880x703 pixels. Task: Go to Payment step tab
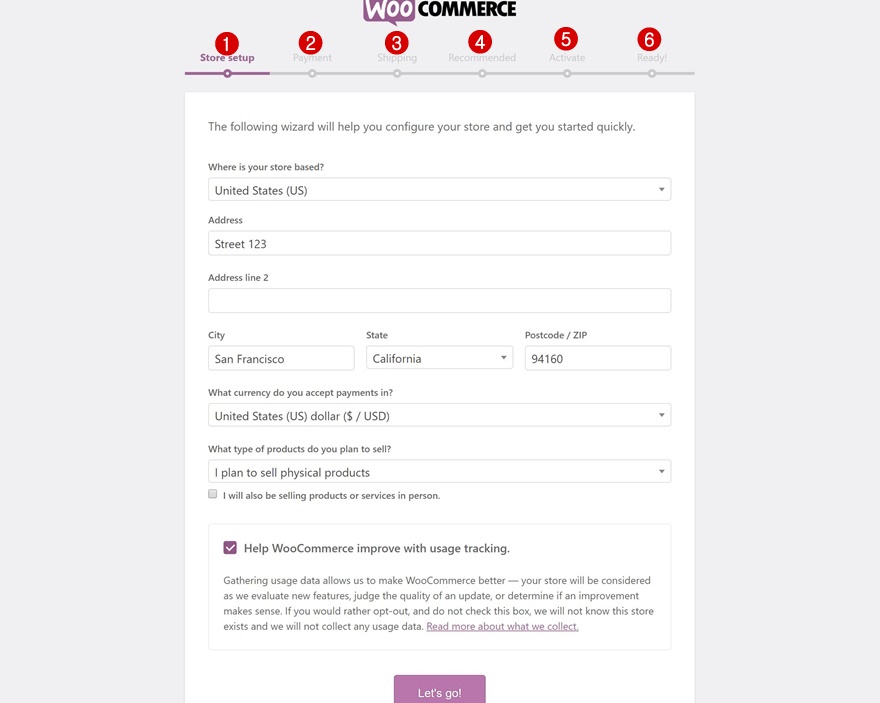312,59
